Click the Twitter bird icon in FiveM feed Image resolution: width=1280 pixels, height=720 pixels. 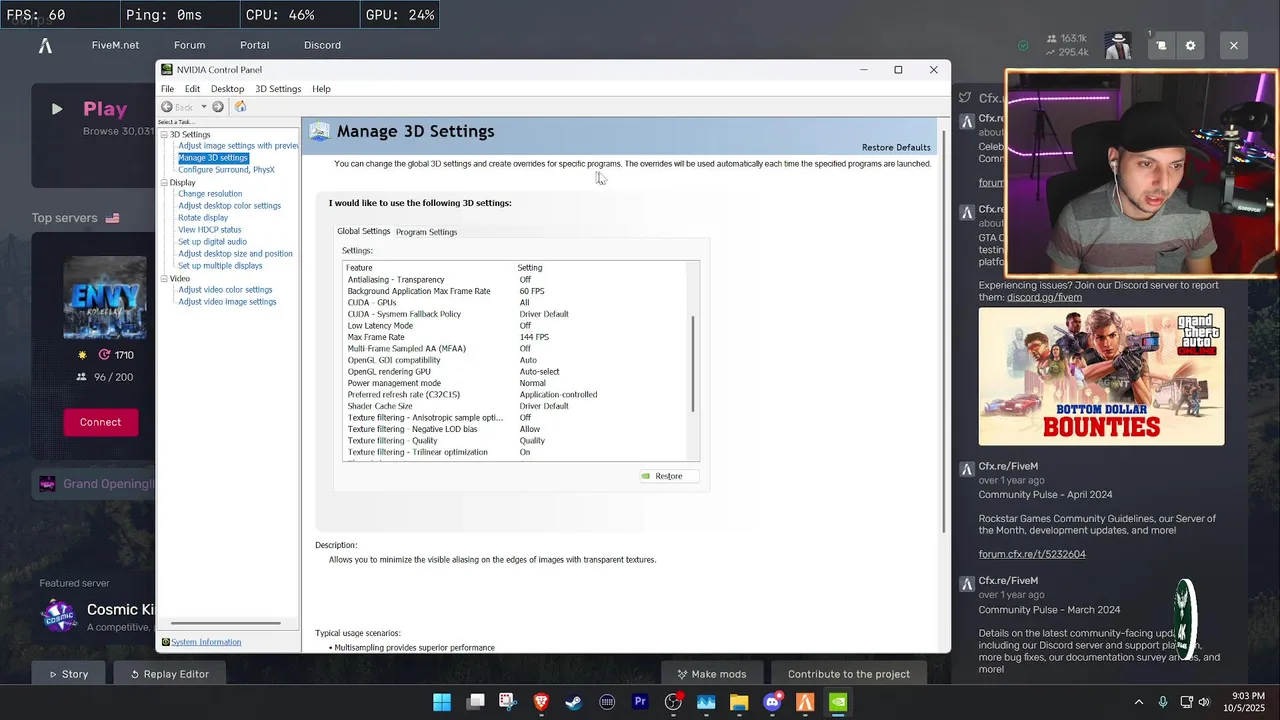[x=965, y=98]
